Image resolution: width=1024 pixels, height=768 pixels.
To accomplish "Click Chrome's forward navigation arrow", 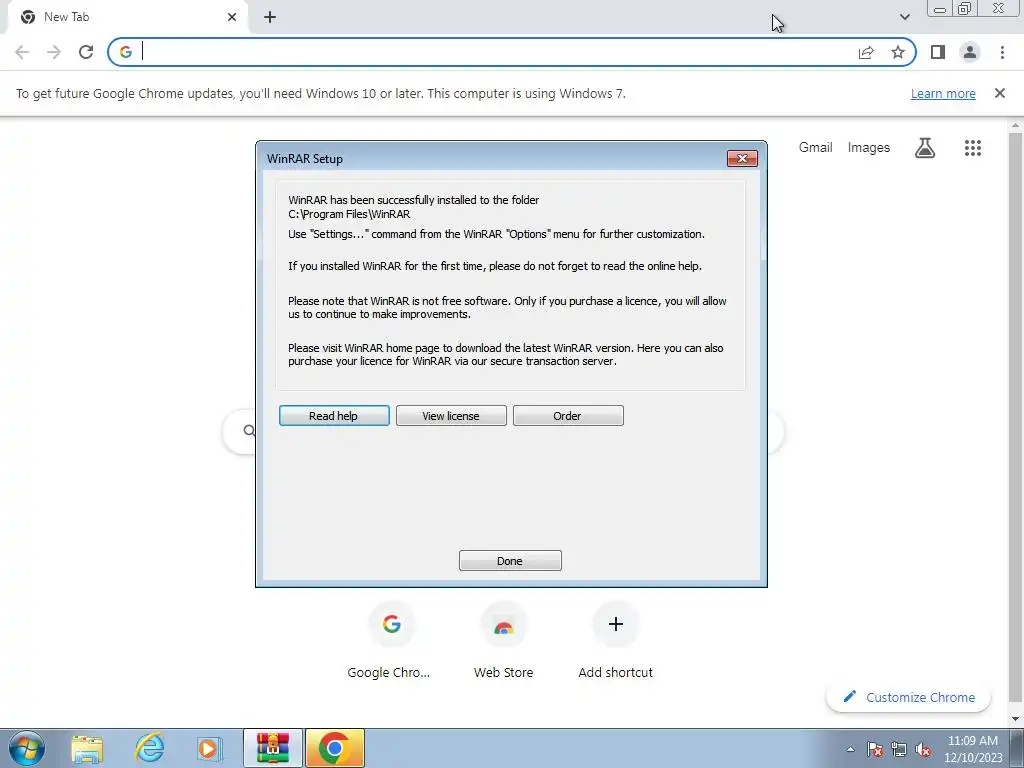I will click(54, 52).
